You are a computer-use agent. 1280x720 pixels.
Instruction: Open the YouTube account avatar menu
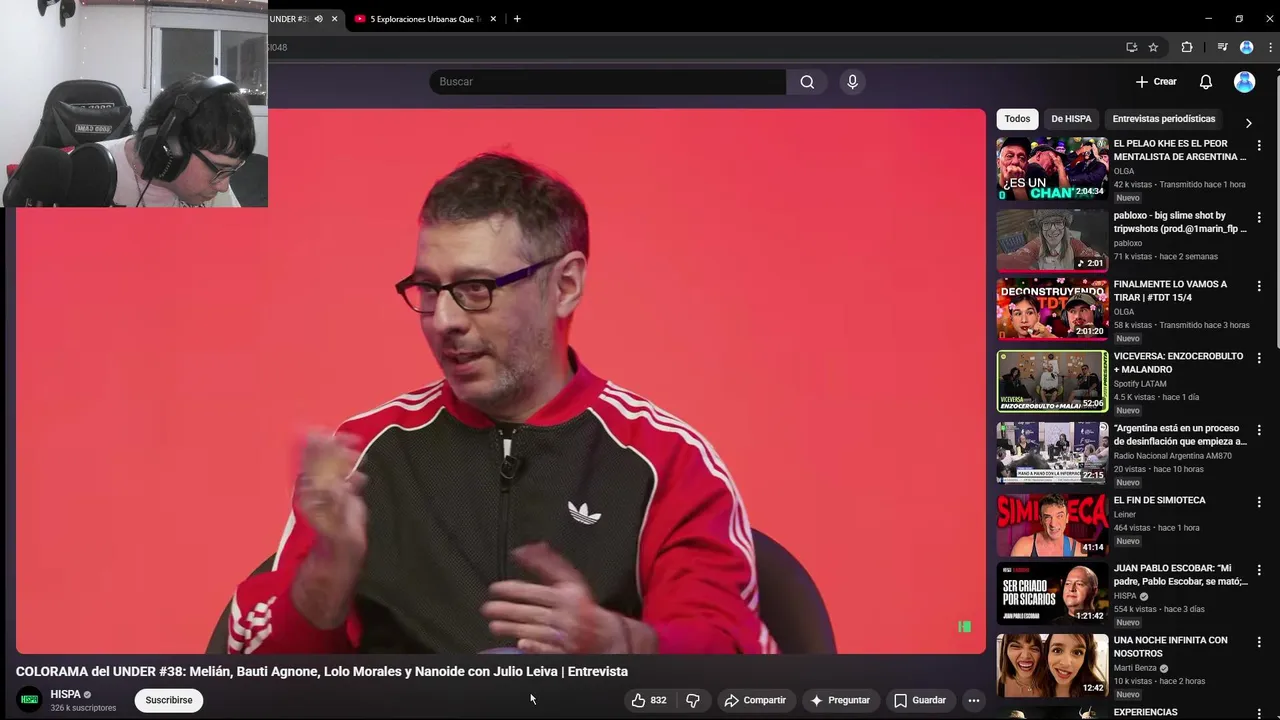tap(1244, 82)
